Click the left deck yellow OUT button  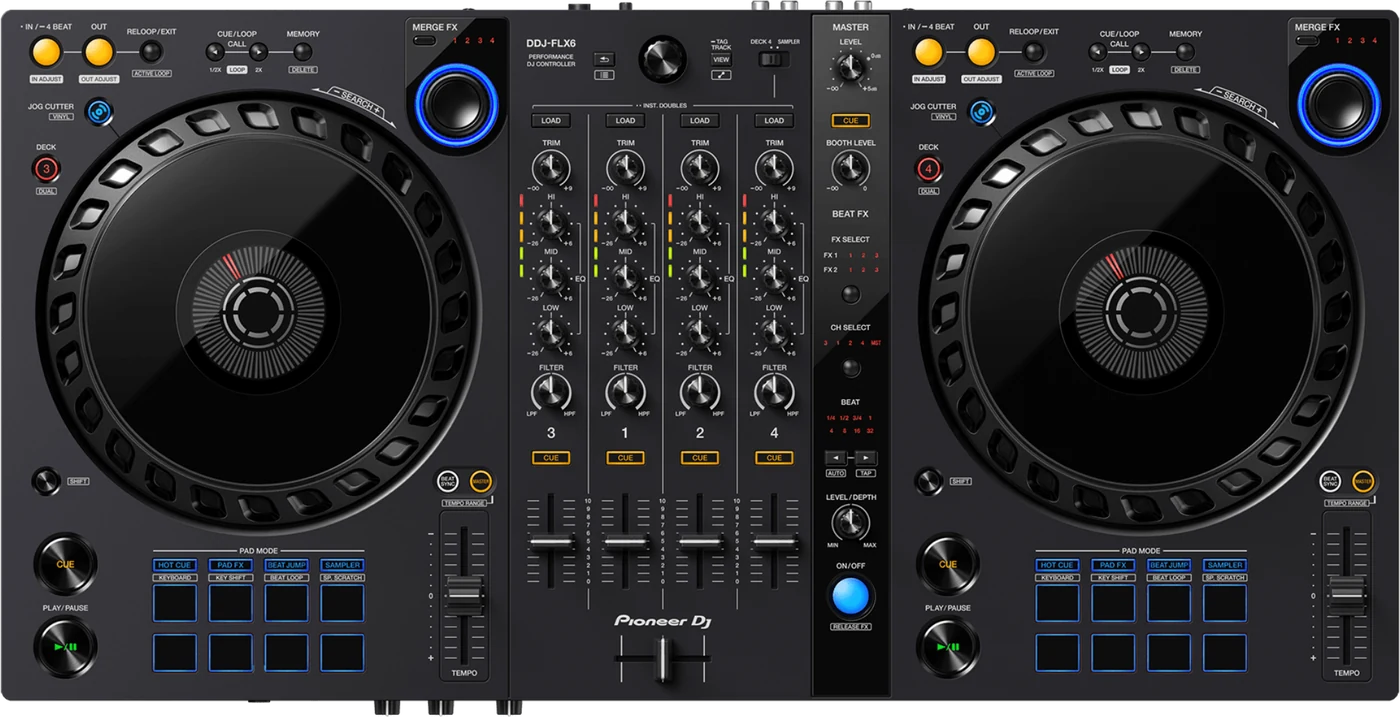point(98,52)
